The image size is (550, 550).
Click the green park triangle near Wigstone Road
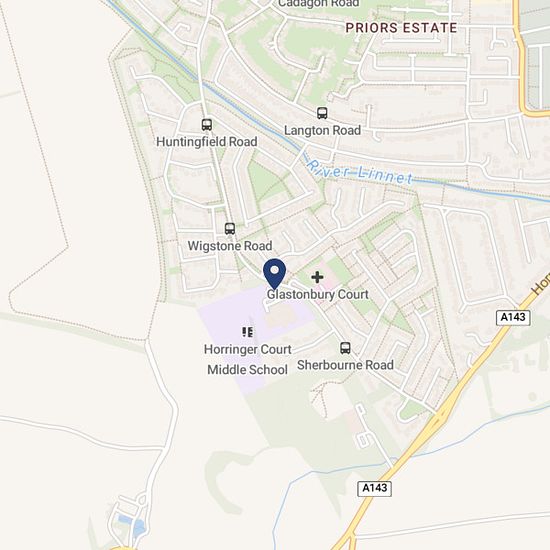click(x=264, y=183)
